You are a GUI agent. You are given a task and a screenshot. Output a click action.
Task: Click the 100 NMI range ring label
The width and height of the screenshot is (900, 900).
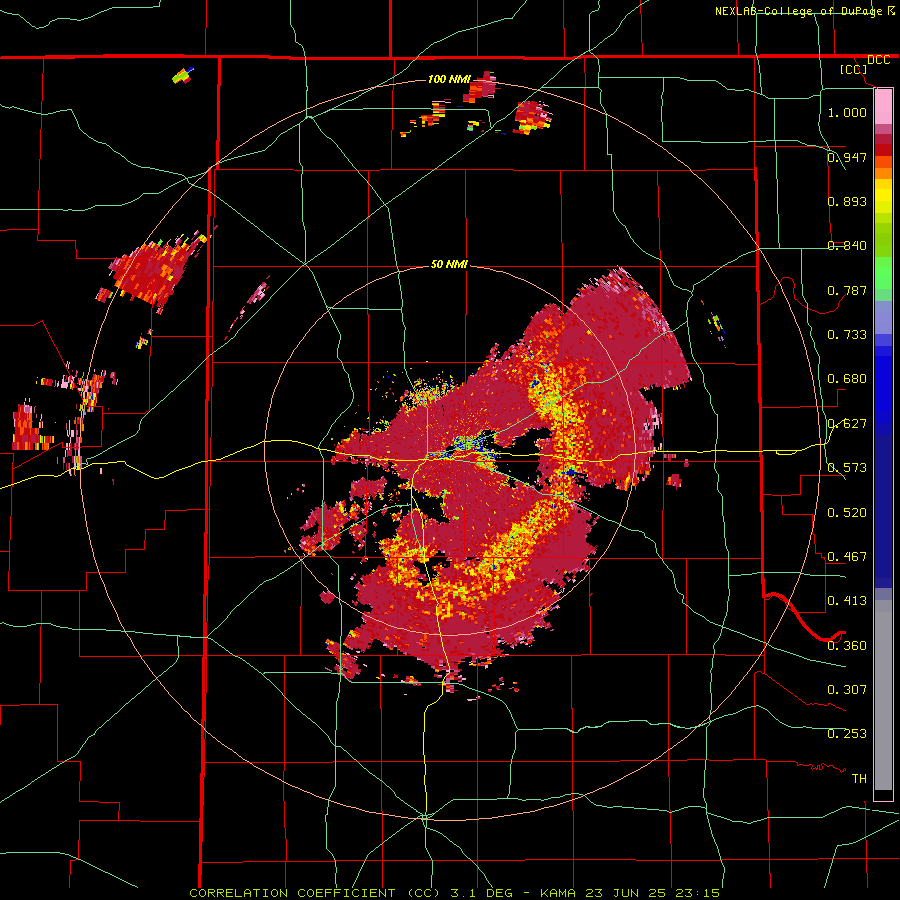click(x=449, y=79)
